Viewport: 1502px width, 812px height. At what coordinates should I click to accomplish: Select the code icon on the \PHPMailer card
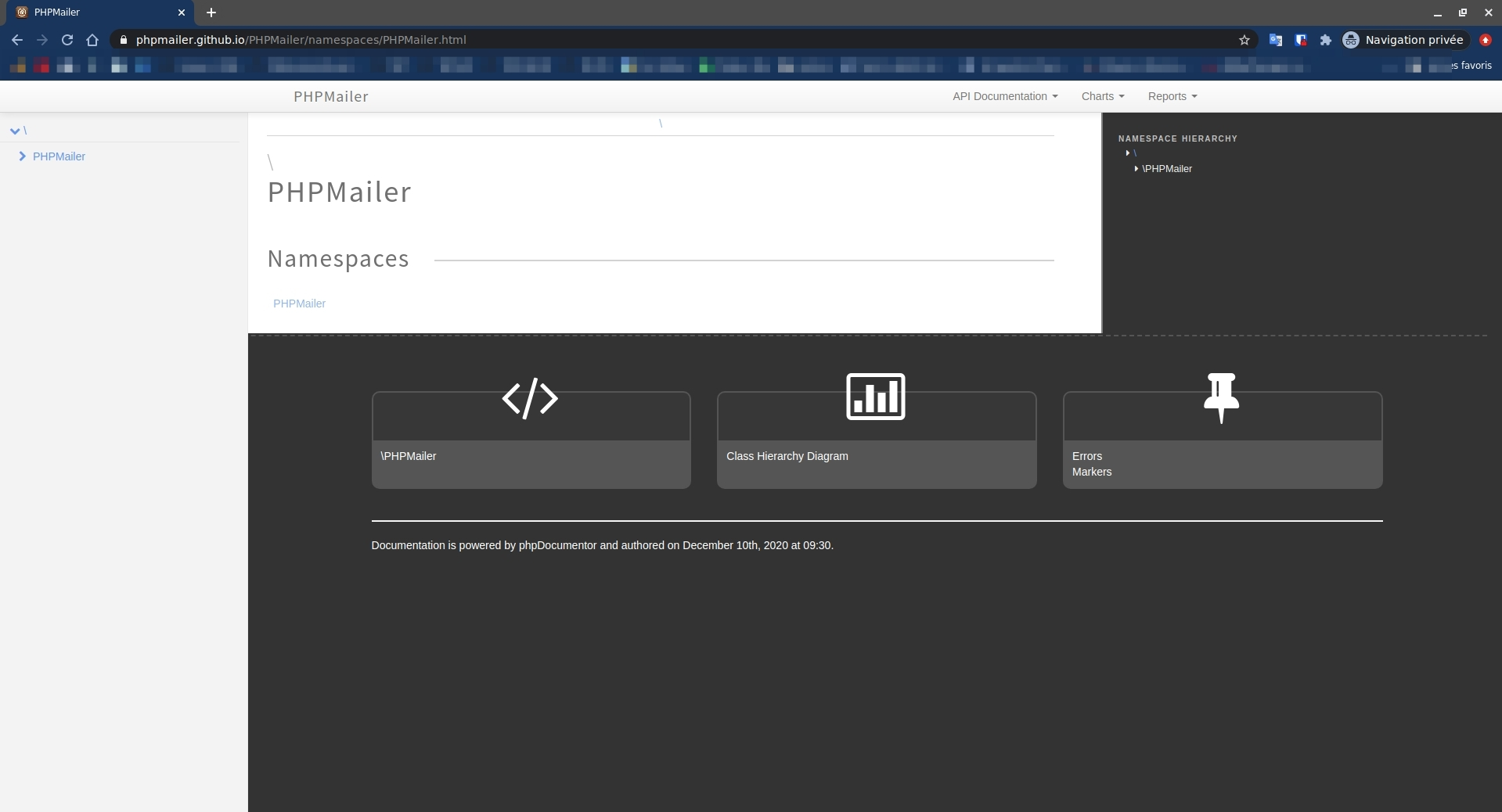(x=530, y=399)
